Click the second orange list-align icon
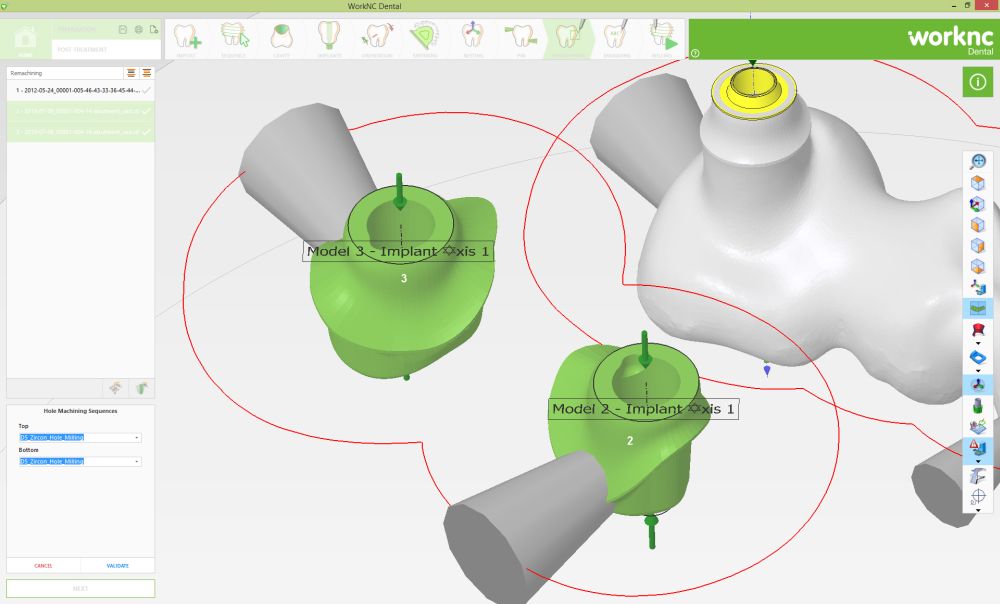Screen dimensions: 1000x604 [147, 73]
